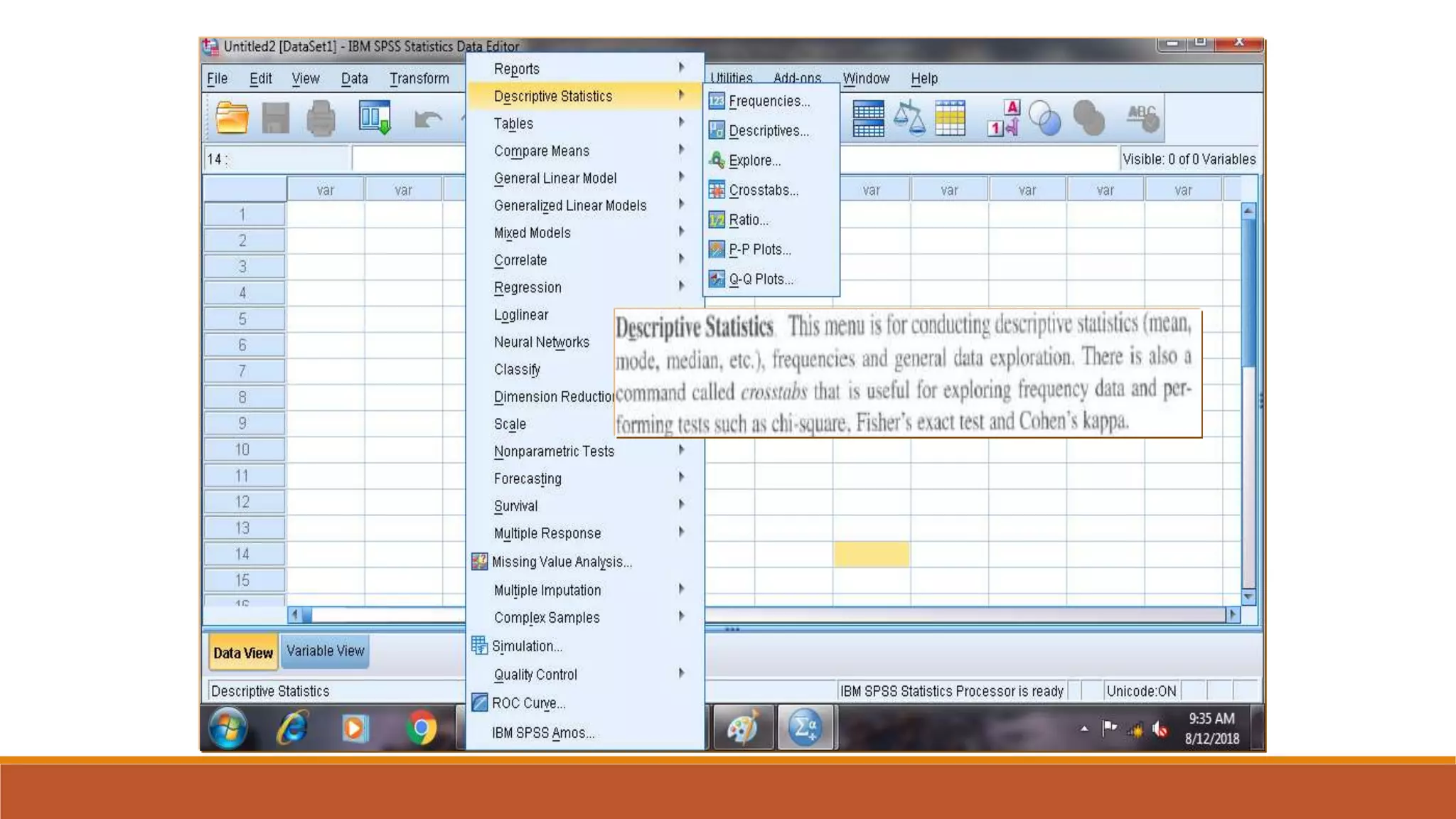Open the Explore menu entry
The width and height of the screenshot is (1456, 819).
click(754, 161)
